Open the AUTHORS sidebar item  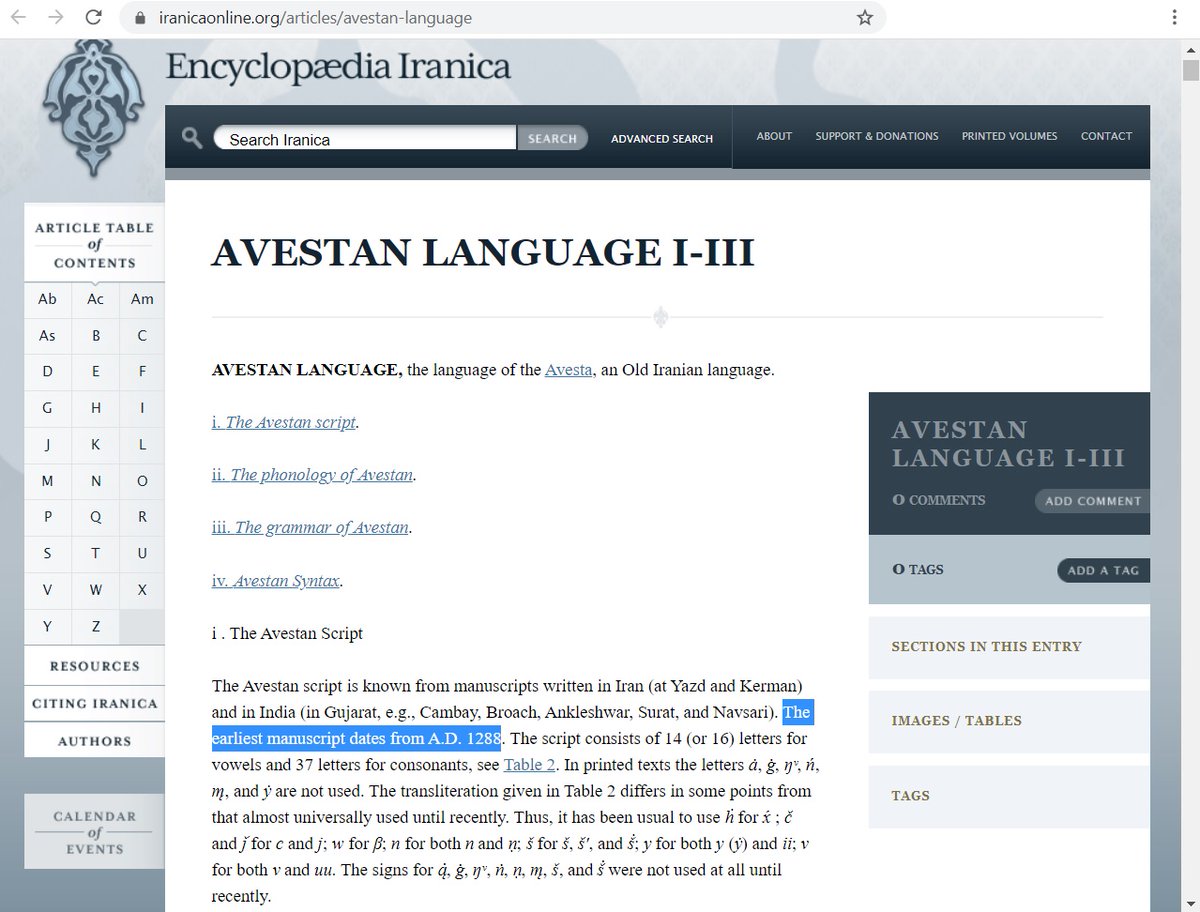coord(95,741)
